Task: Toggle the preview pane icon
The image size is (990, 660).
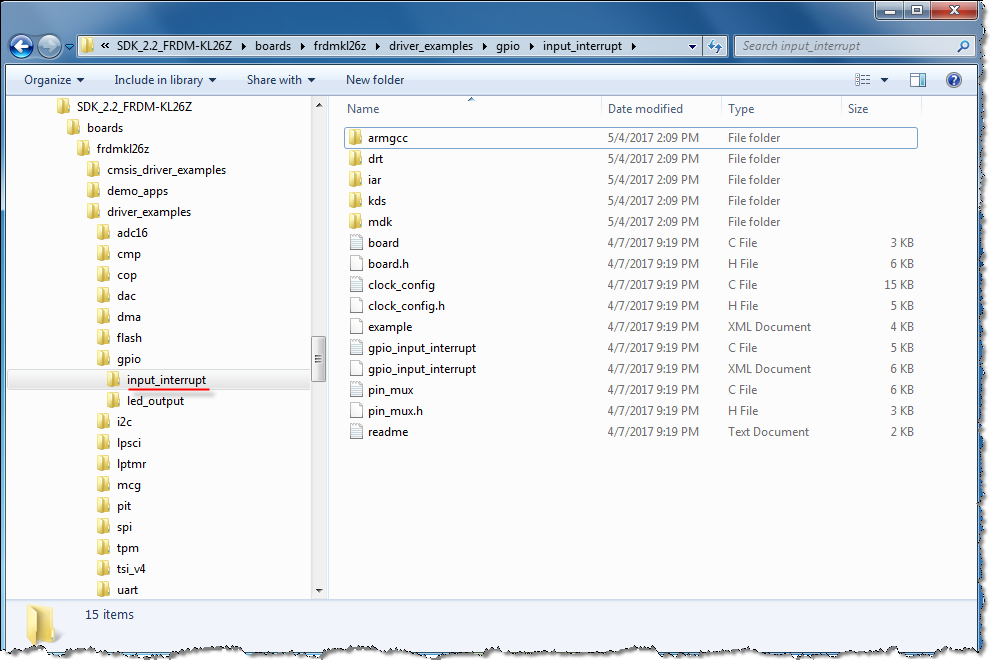Action: point(918,80)
